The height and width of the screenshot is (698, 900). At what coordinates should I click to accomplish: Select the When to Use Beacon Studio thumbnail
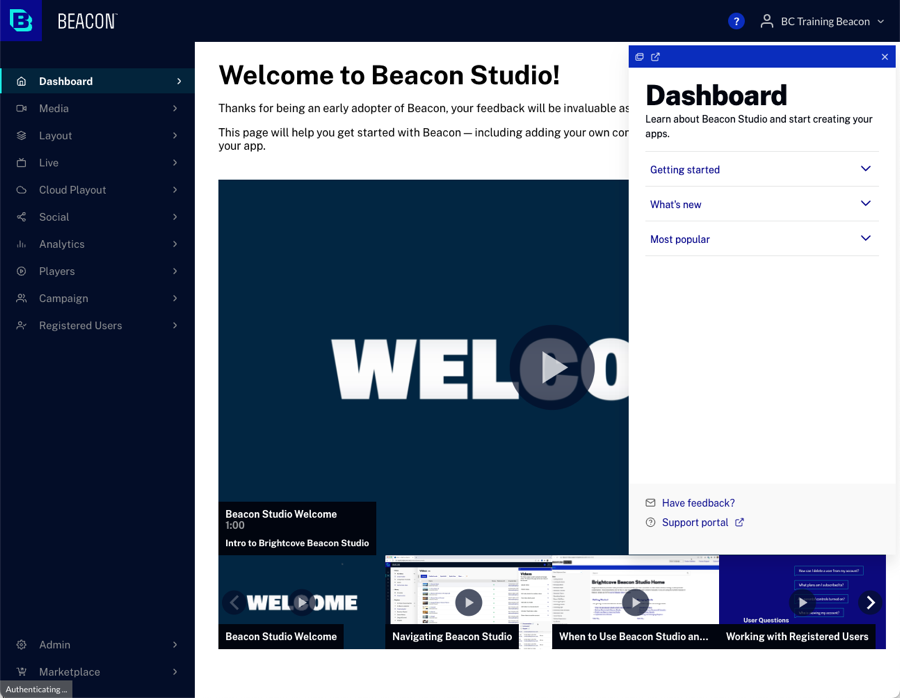[635, 602]
